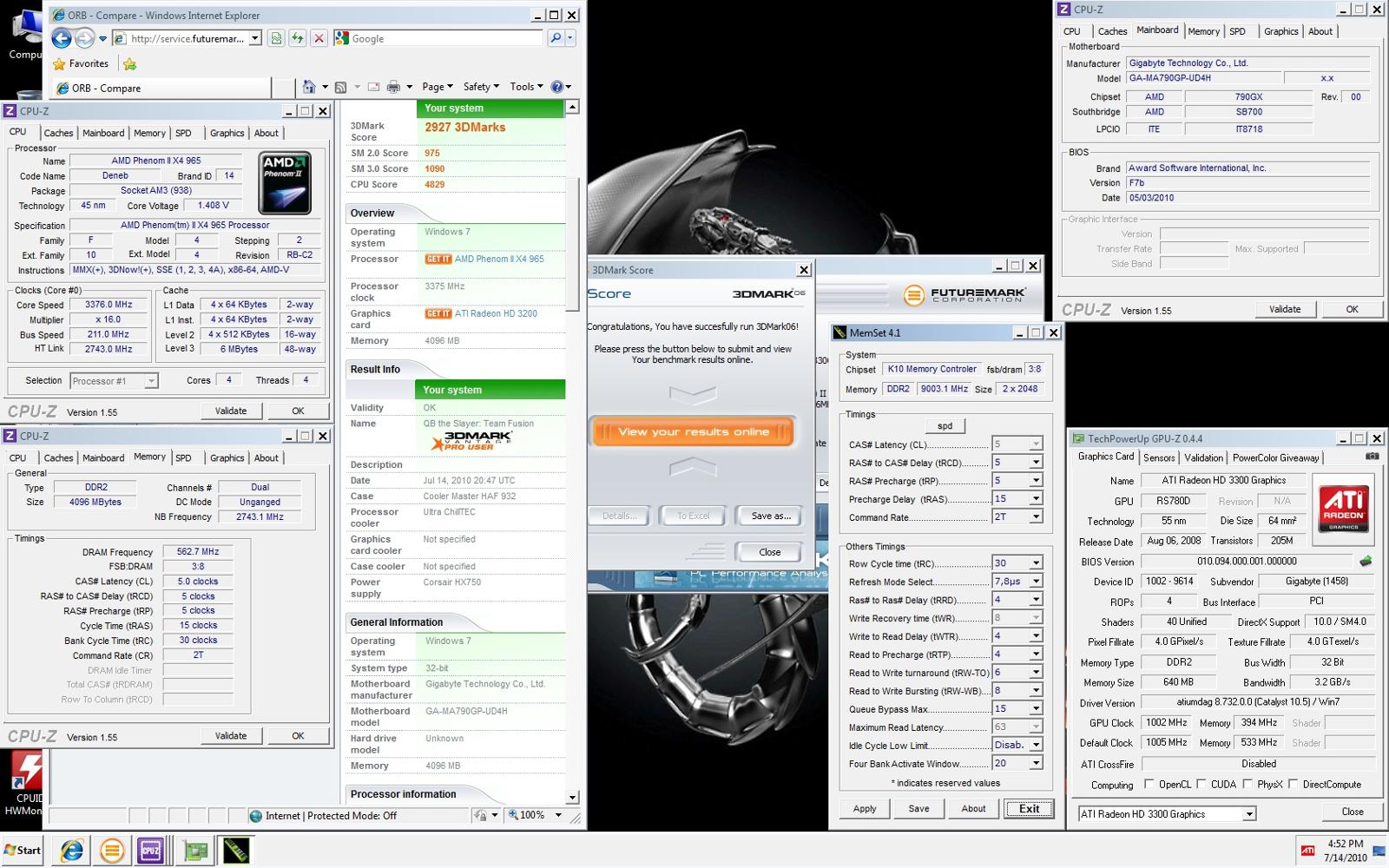Toggle the DirectCompute checkbox in GPU-Z

coord(1293,784)
